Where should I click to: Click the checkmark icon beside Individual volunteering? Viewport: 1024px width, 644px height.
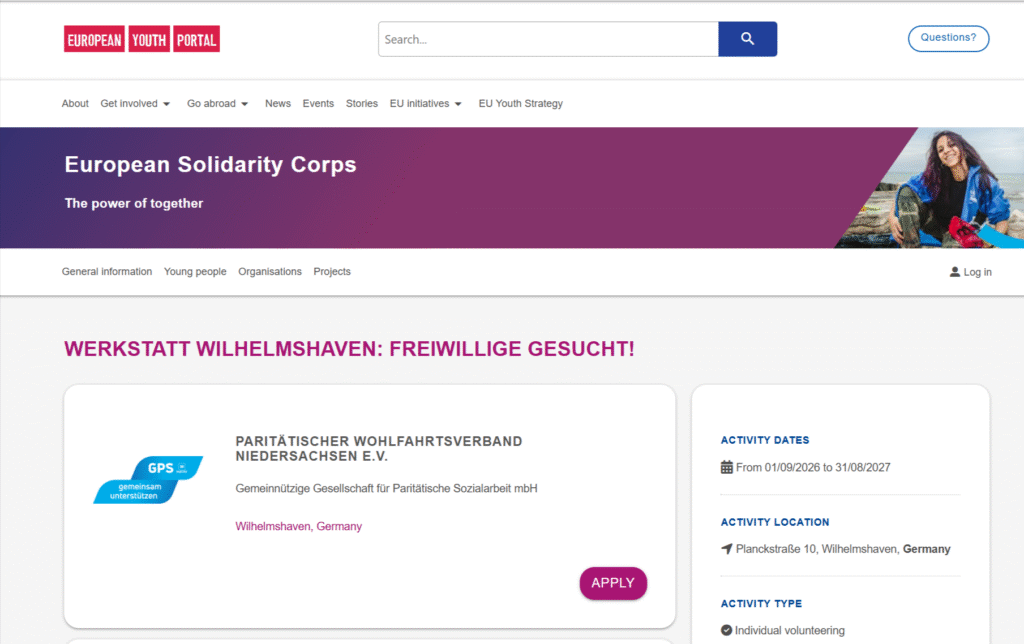click(727, 631)
